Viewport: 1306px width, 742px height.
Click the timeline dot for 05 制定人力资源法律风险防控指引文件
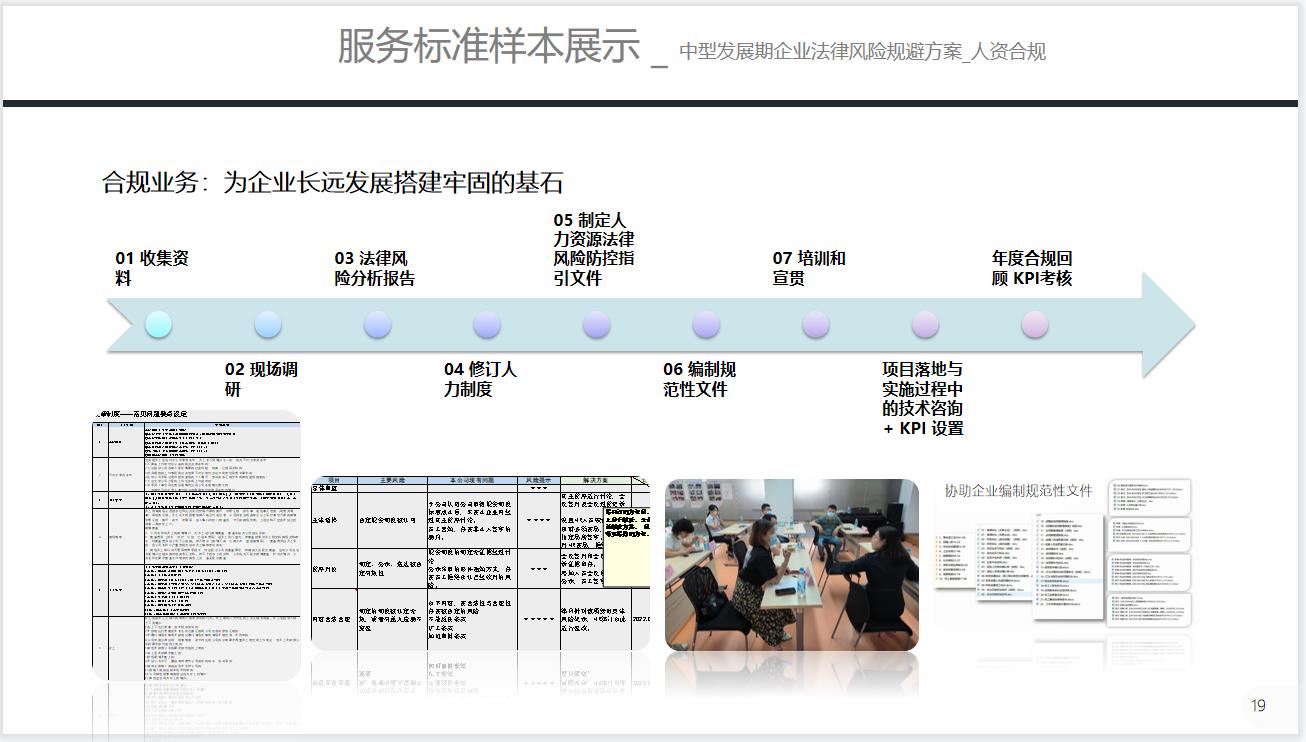click(596, 325)
